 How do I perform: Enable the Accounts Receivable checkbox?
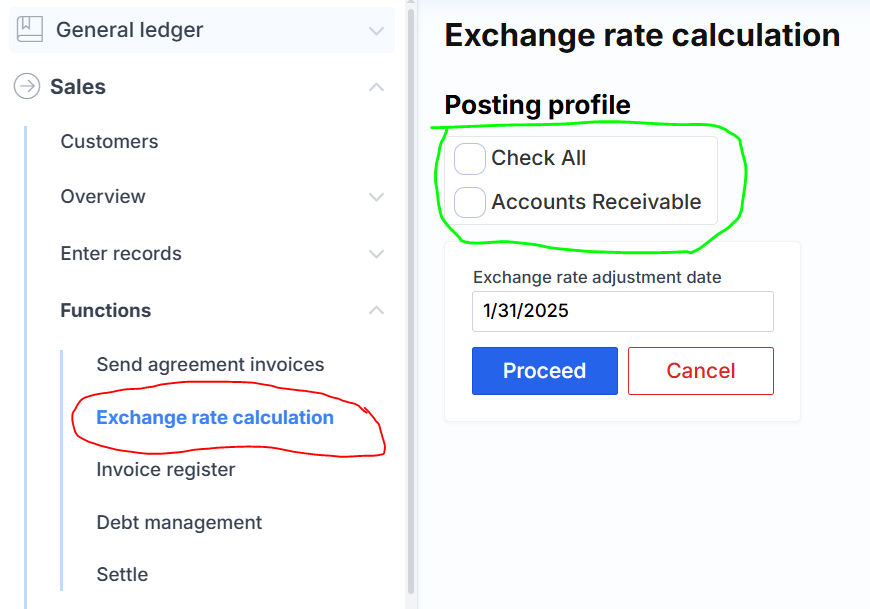point(470,202)
